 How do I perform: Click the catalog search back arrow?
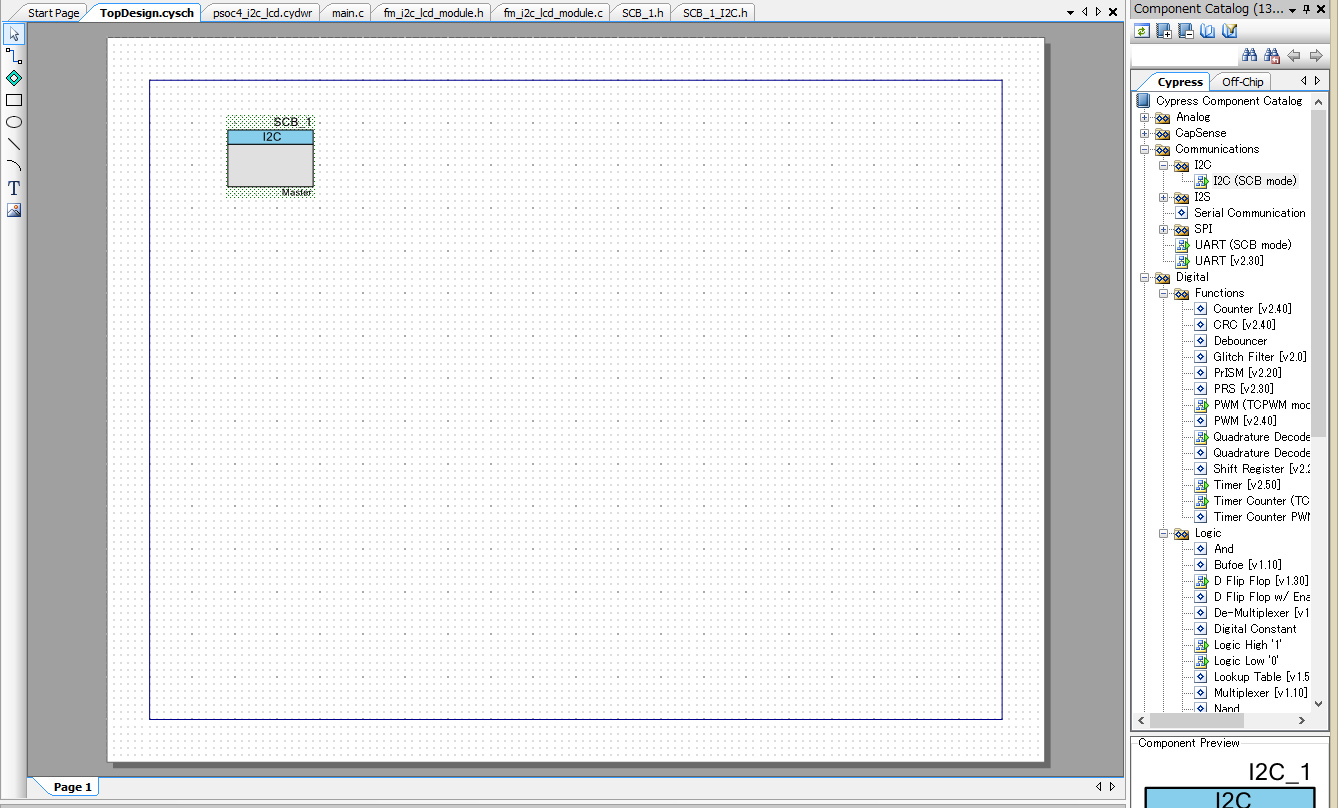point(1294,56)
